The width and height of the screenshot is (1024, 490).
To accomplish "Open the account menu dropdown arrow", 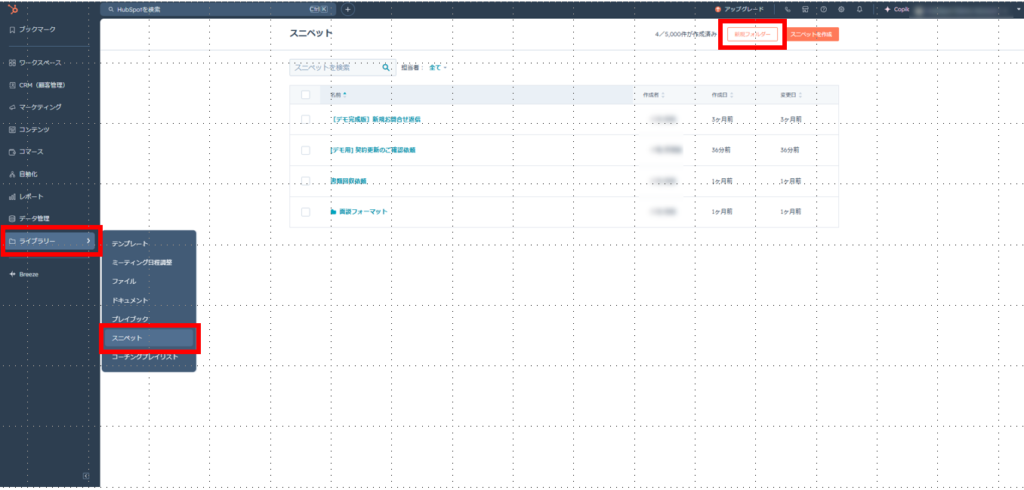I will (1019, 10).
